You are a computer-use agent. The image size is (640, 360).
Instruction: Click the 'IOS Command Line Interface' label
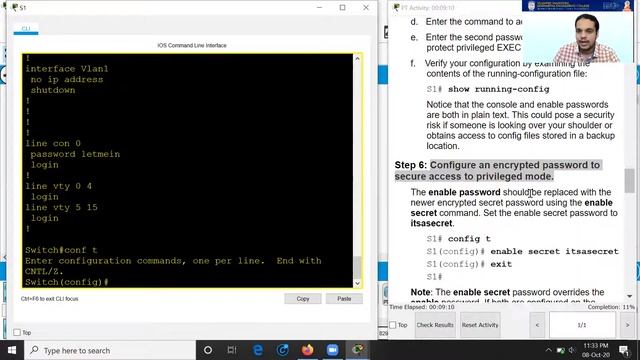pos(192,45)
